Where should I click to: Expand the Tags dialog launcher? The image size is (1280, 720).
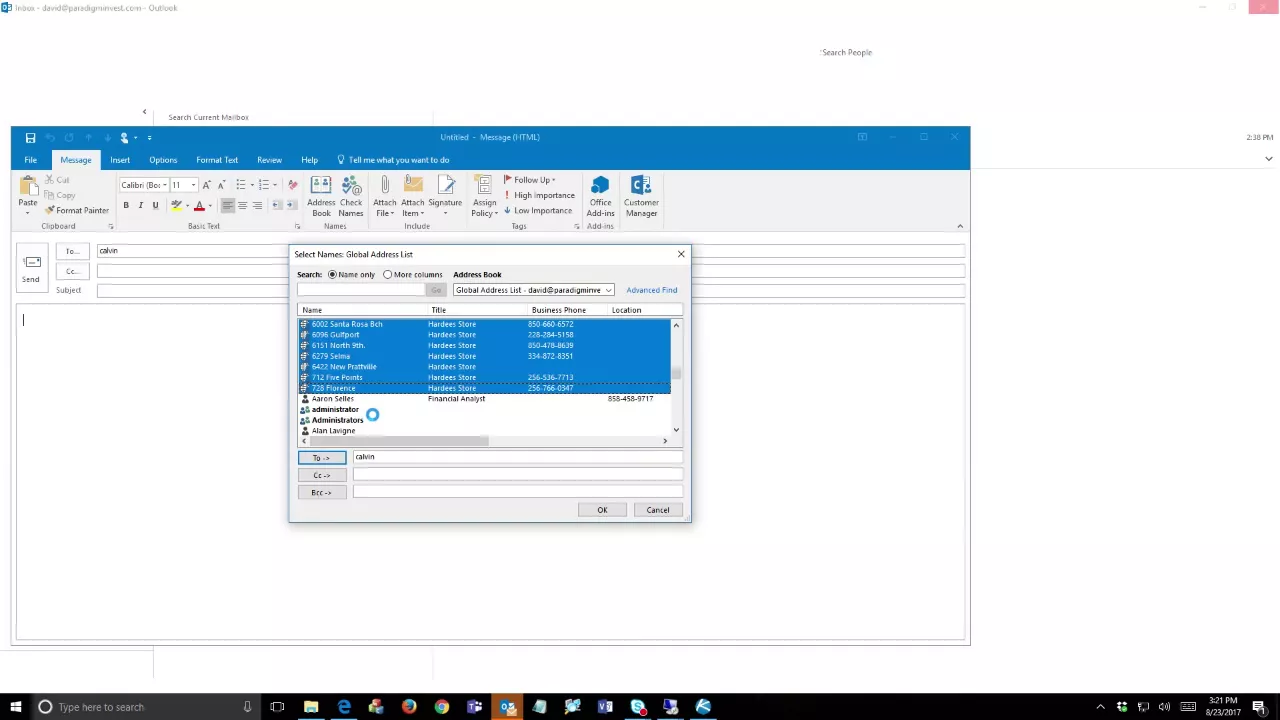pyautogui.click(x=577, y=227)
